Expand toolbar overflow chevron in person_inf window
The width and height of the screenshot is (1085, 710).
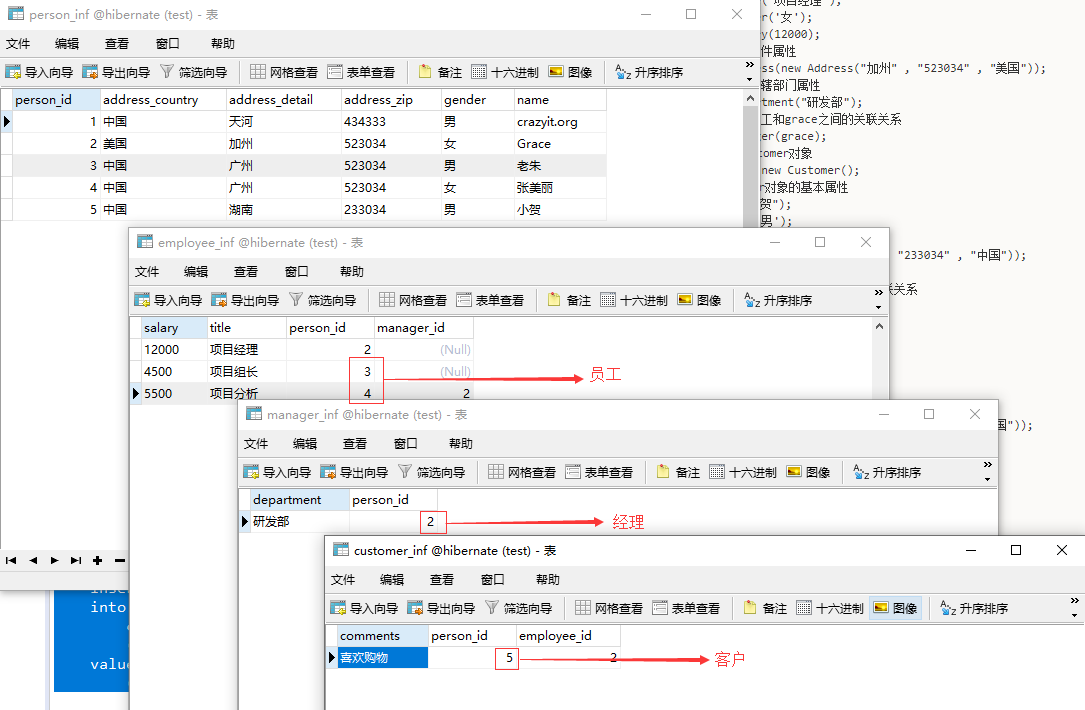[749, 65]
